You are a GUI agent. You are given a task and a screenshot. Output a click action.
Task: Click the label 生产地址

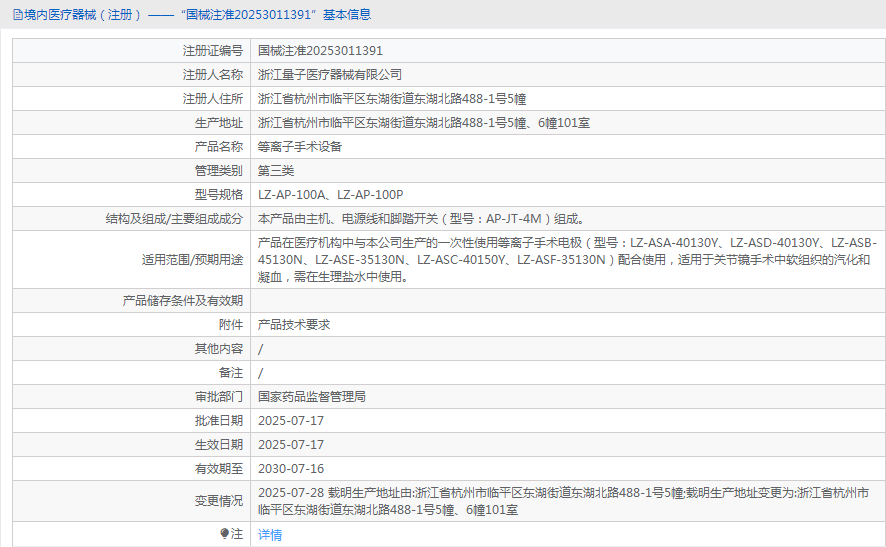point(219,123)
